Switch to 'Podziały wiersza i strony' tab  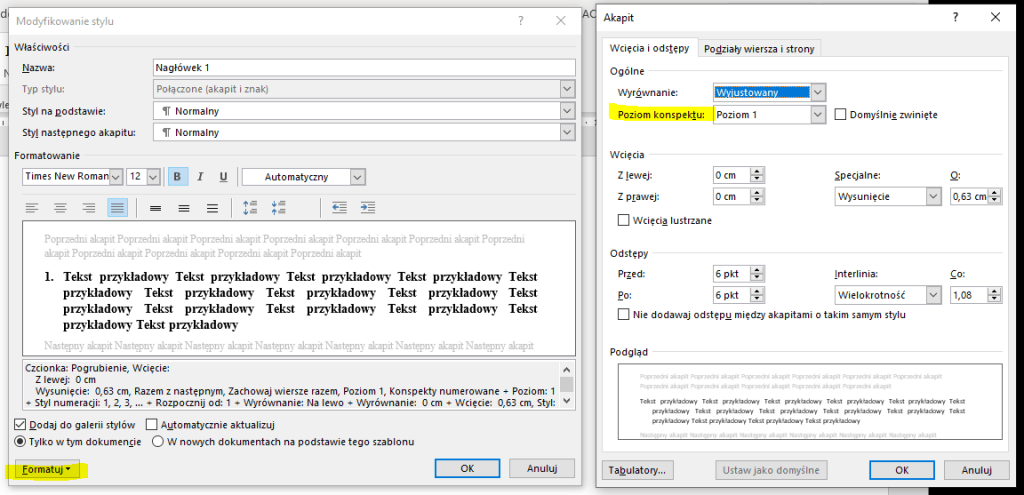760,48
